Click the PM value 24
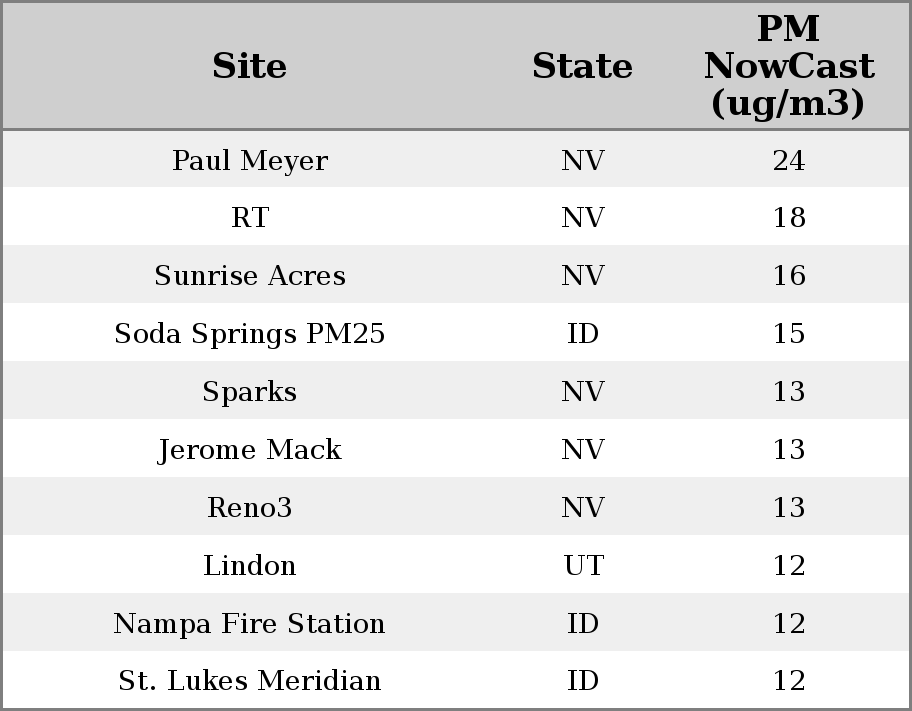 pyautogui.click(x=788, y=161)
